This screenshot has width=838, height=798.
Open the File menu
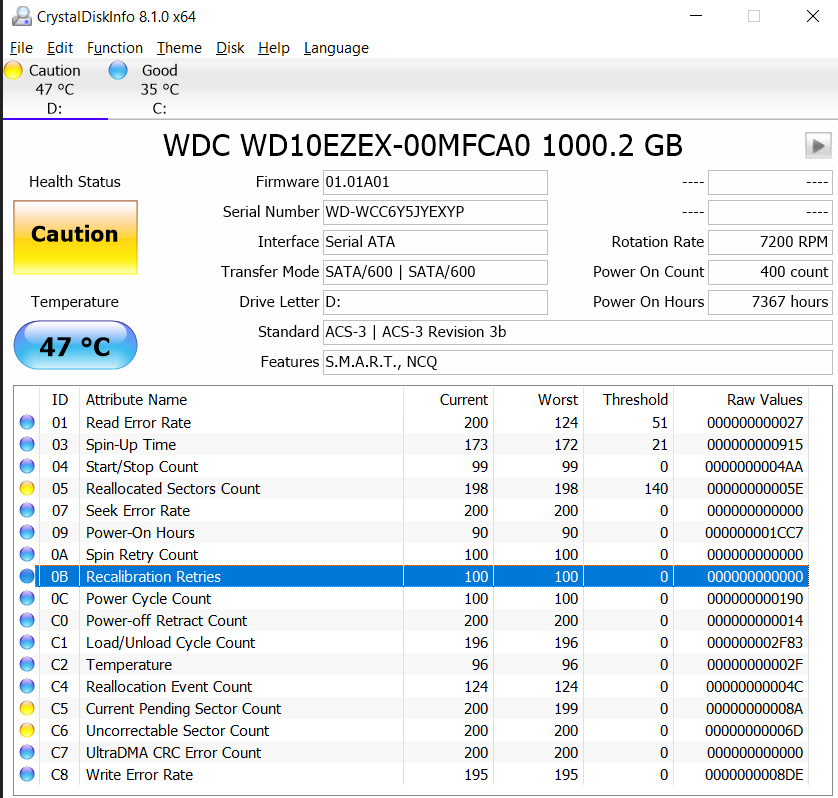point(21,48)
